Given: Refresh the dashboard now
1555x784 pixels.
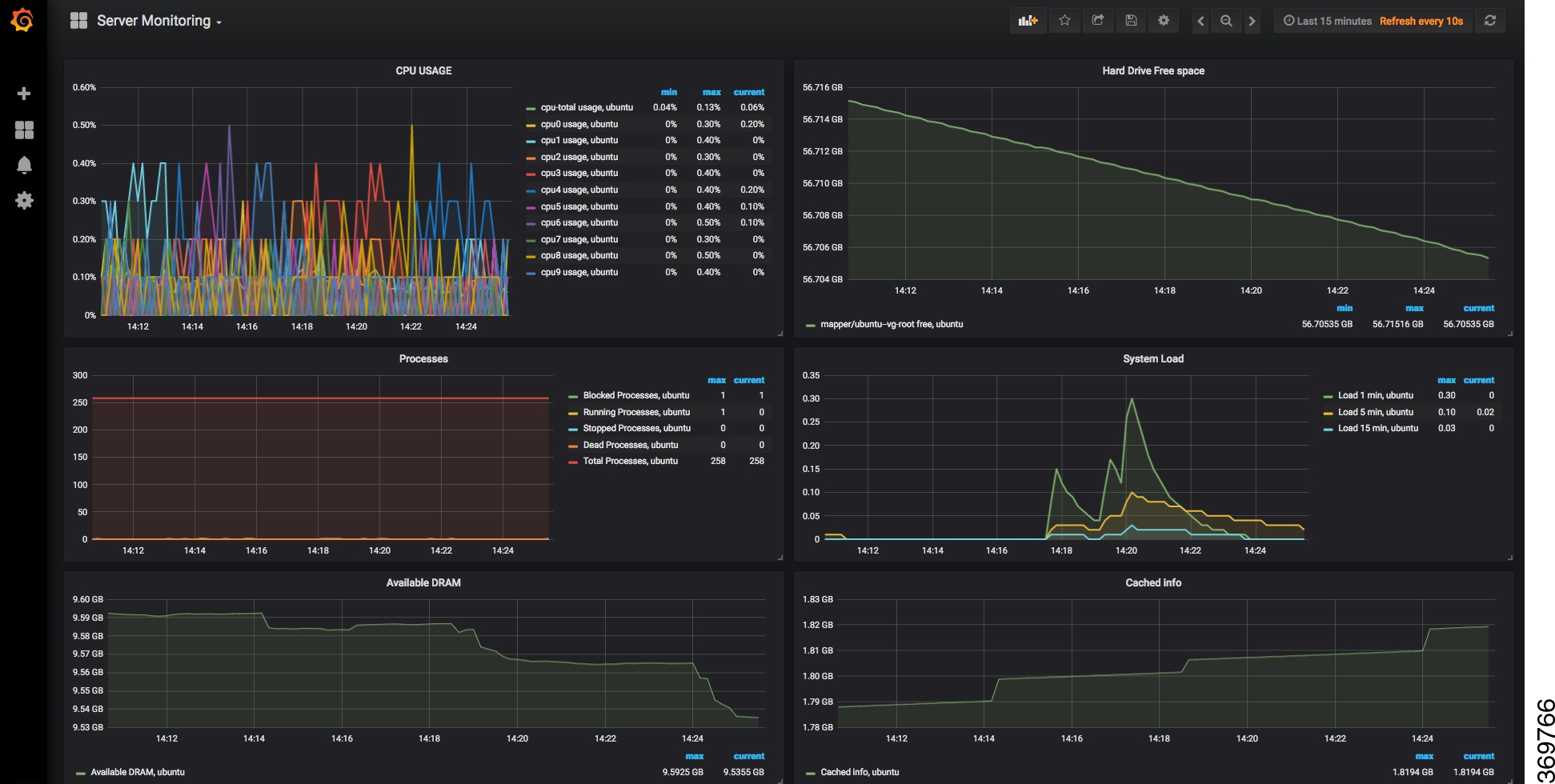Looking at the screenshot, I should (1490, 21).
